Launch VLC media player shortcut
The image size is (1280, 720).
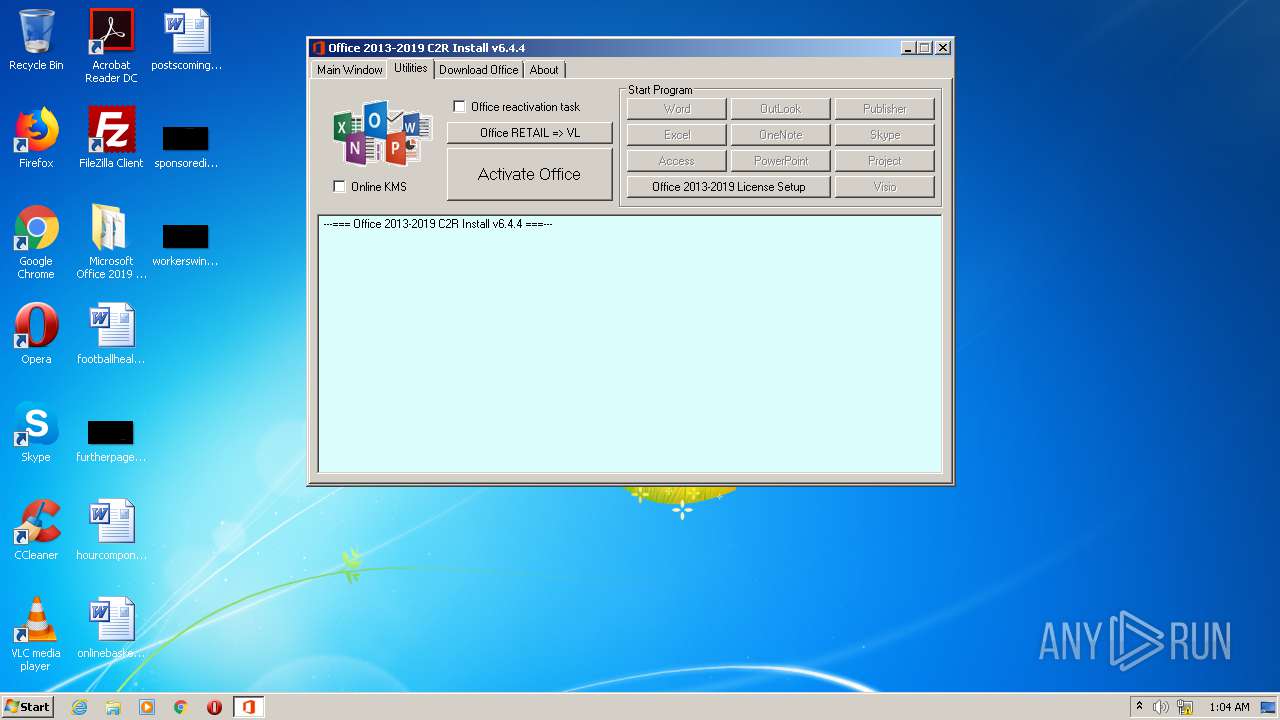tap(36, 635)
